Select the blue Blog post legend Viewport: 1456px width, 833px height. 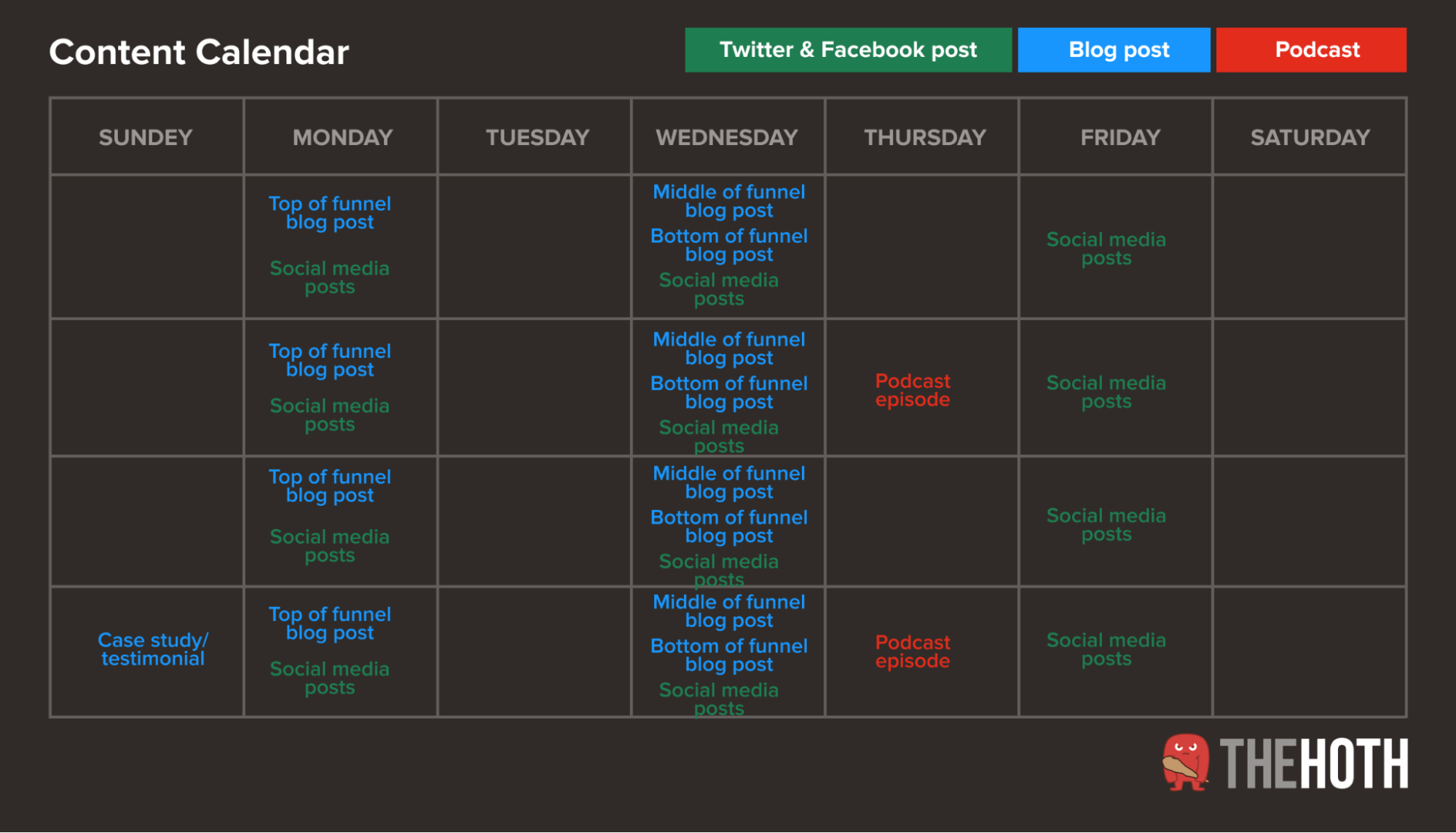[x=1114, y=50]
